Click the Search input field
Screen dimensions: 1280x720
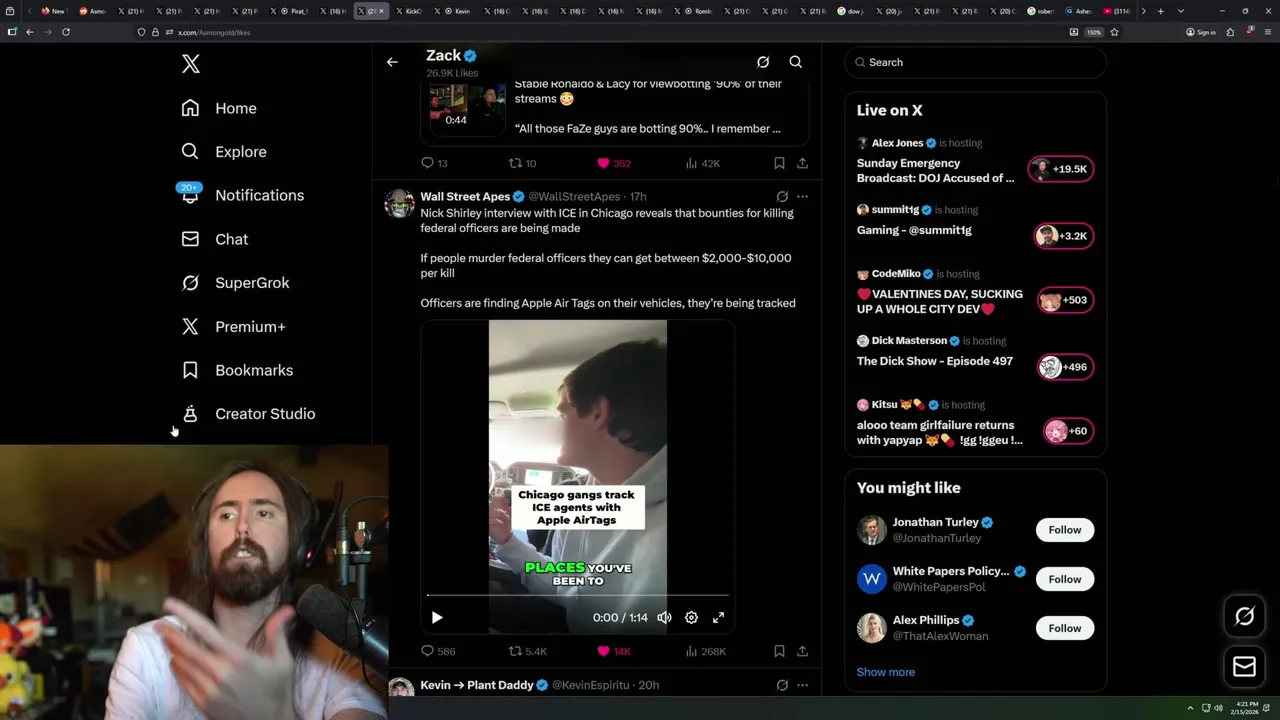[976, 62]
